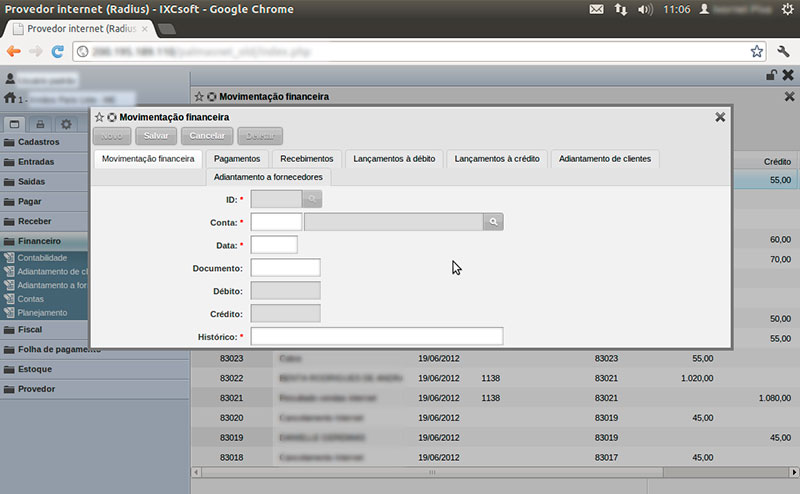Open the Chrome wrench menu

783,51
